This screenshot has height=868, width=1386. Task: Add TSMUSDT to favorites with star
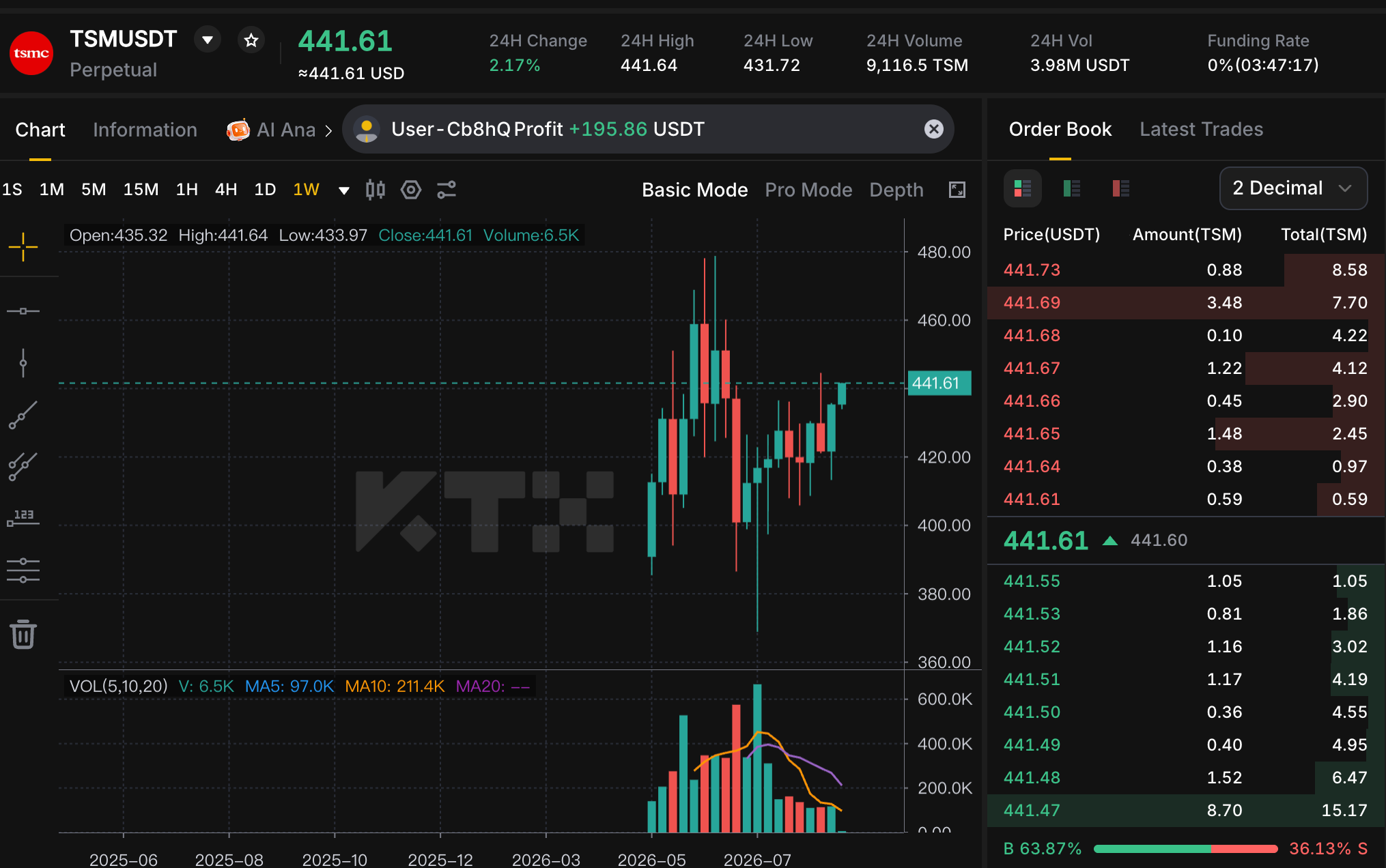251,40
